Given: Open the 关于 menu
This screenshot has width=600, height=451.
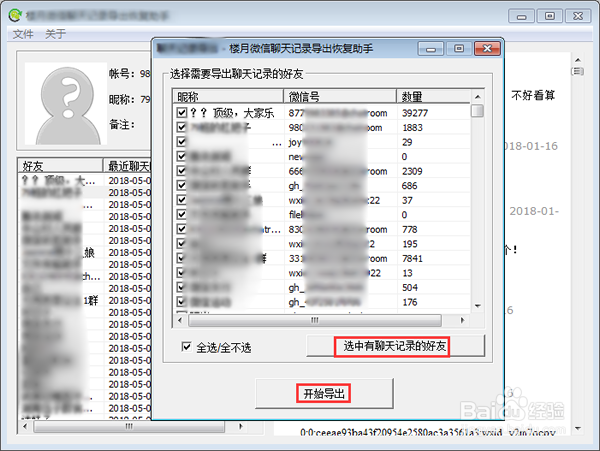Looking at the screenshot, I should (x=55, y=34).
